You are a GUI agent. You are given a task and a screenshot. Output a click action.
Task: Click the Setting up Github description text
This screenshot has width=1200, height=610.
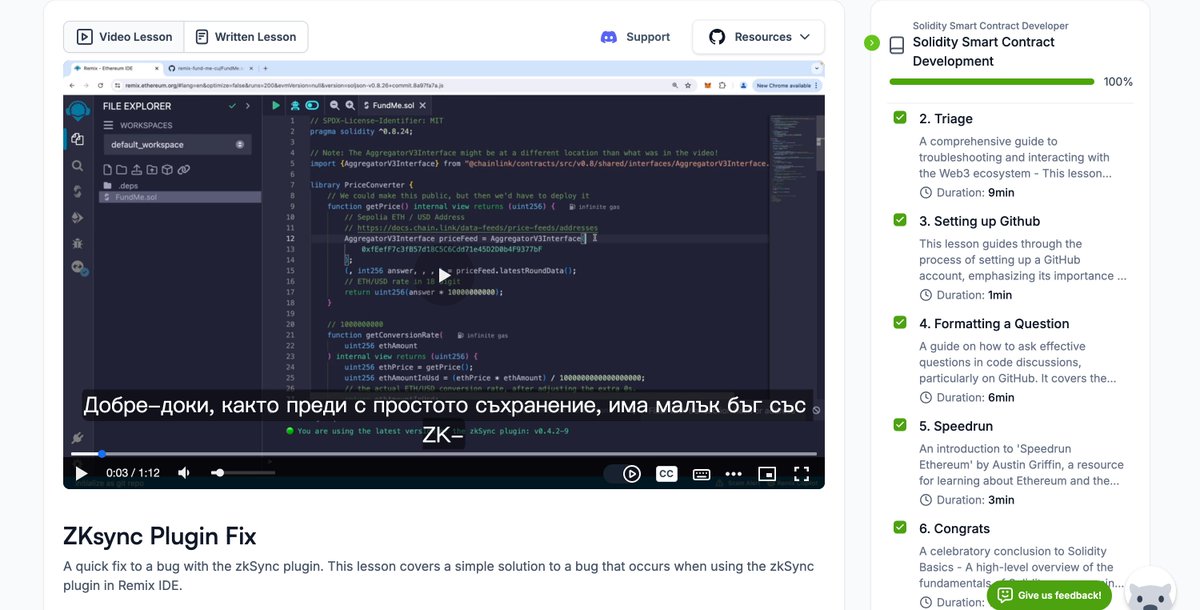(x=1023, y=260)
